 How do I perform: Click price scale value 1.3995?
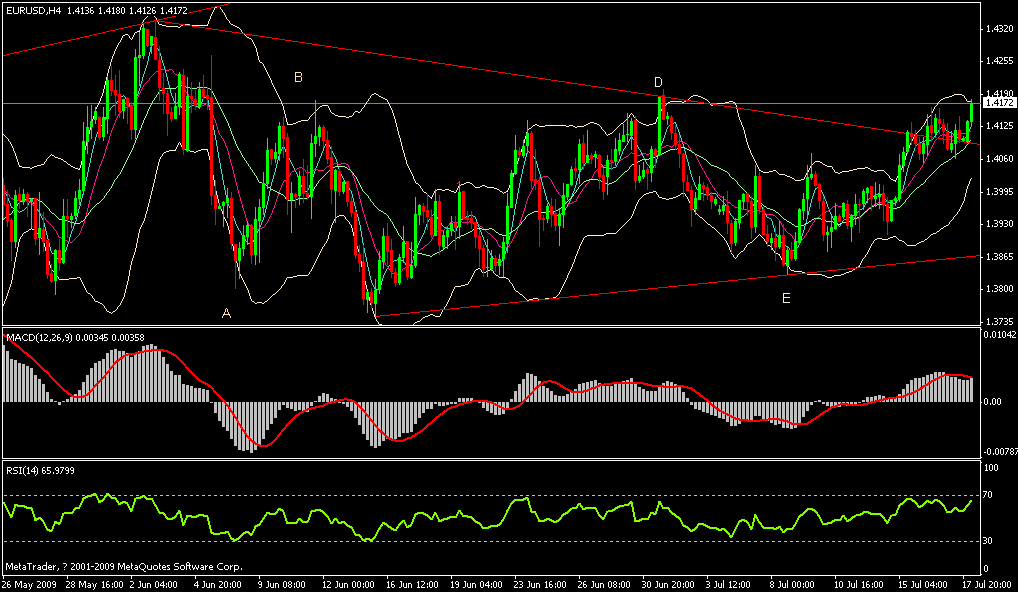(x=1000, y=191)
